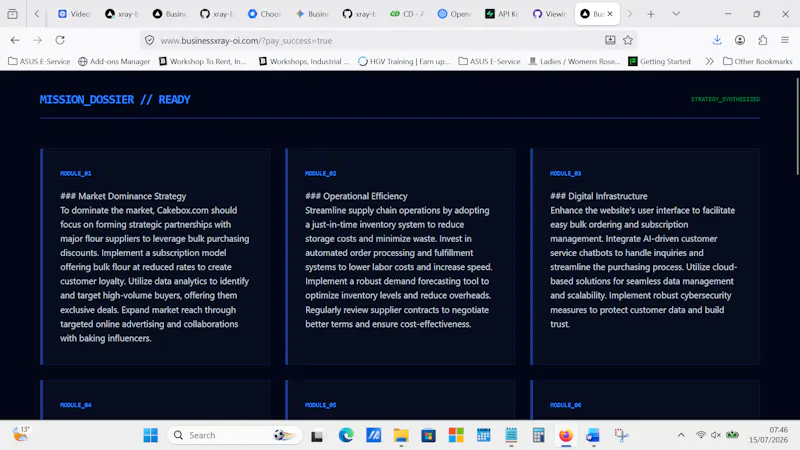Image resolution: width=800 pixels, height=450 pixels.
Task: Open the first ASUS E-Service bookmark folder
Action: coord(39,61)
